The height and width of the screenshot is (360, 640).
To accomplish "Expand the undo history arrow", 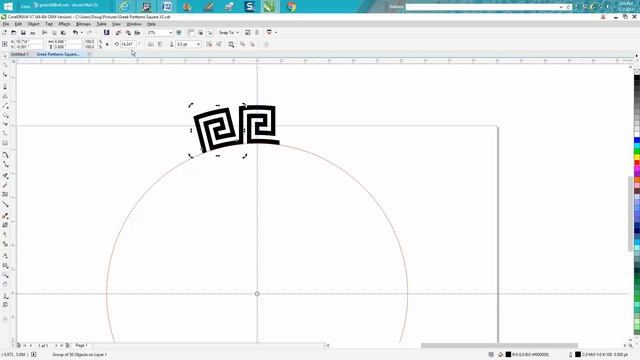I will pyautogui.click(x=82, y=33).
